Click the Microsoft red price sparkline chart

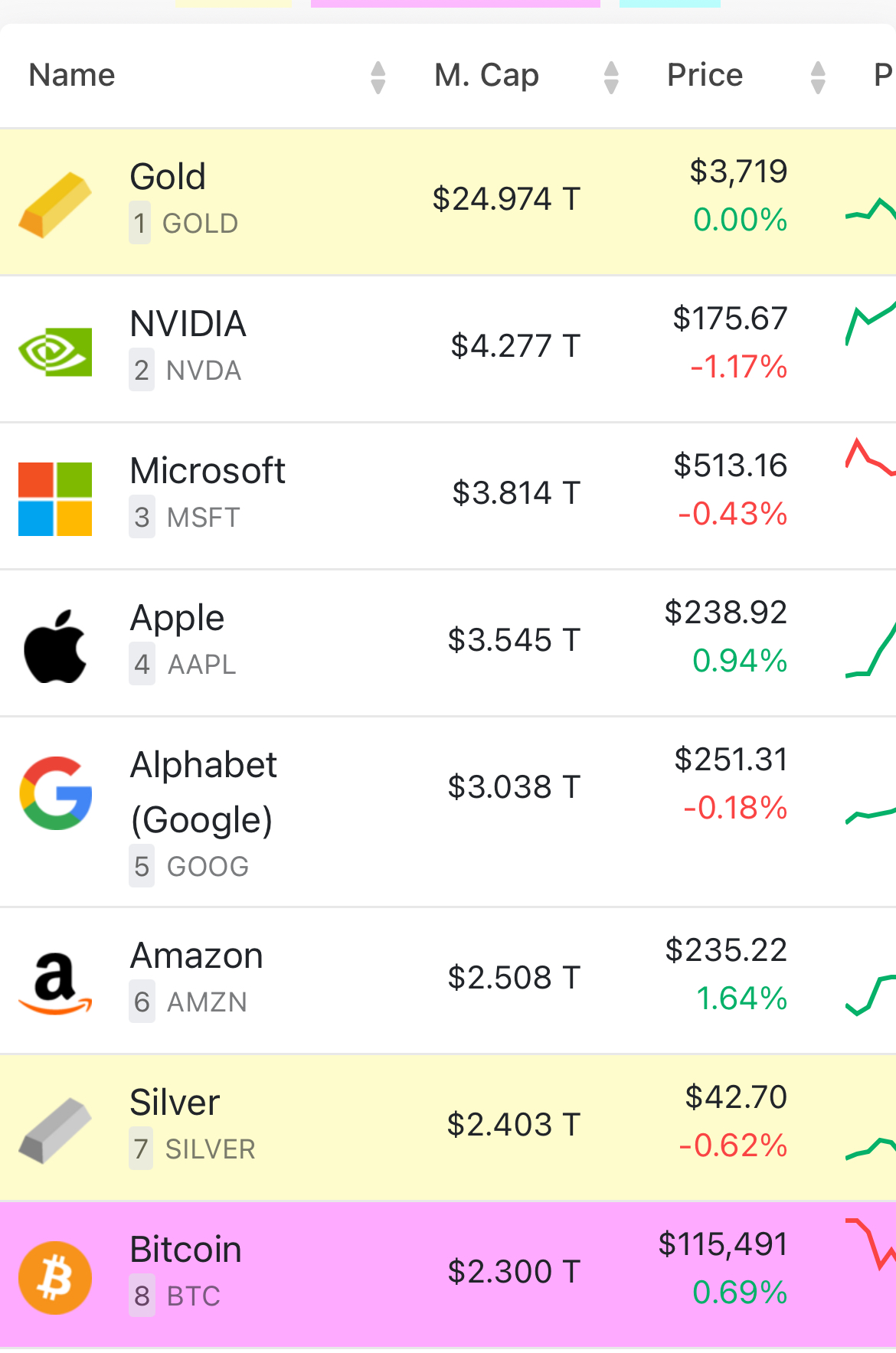tap(871, 457)
